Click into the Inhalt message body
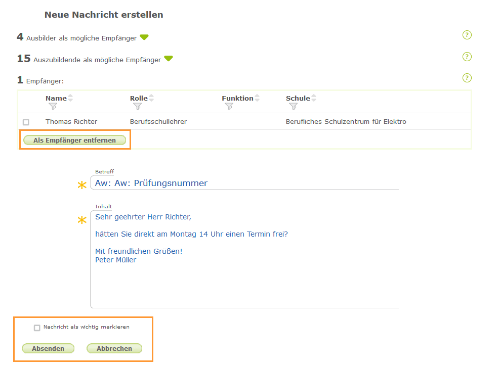The image size is (500, 367). click(245, 259)
